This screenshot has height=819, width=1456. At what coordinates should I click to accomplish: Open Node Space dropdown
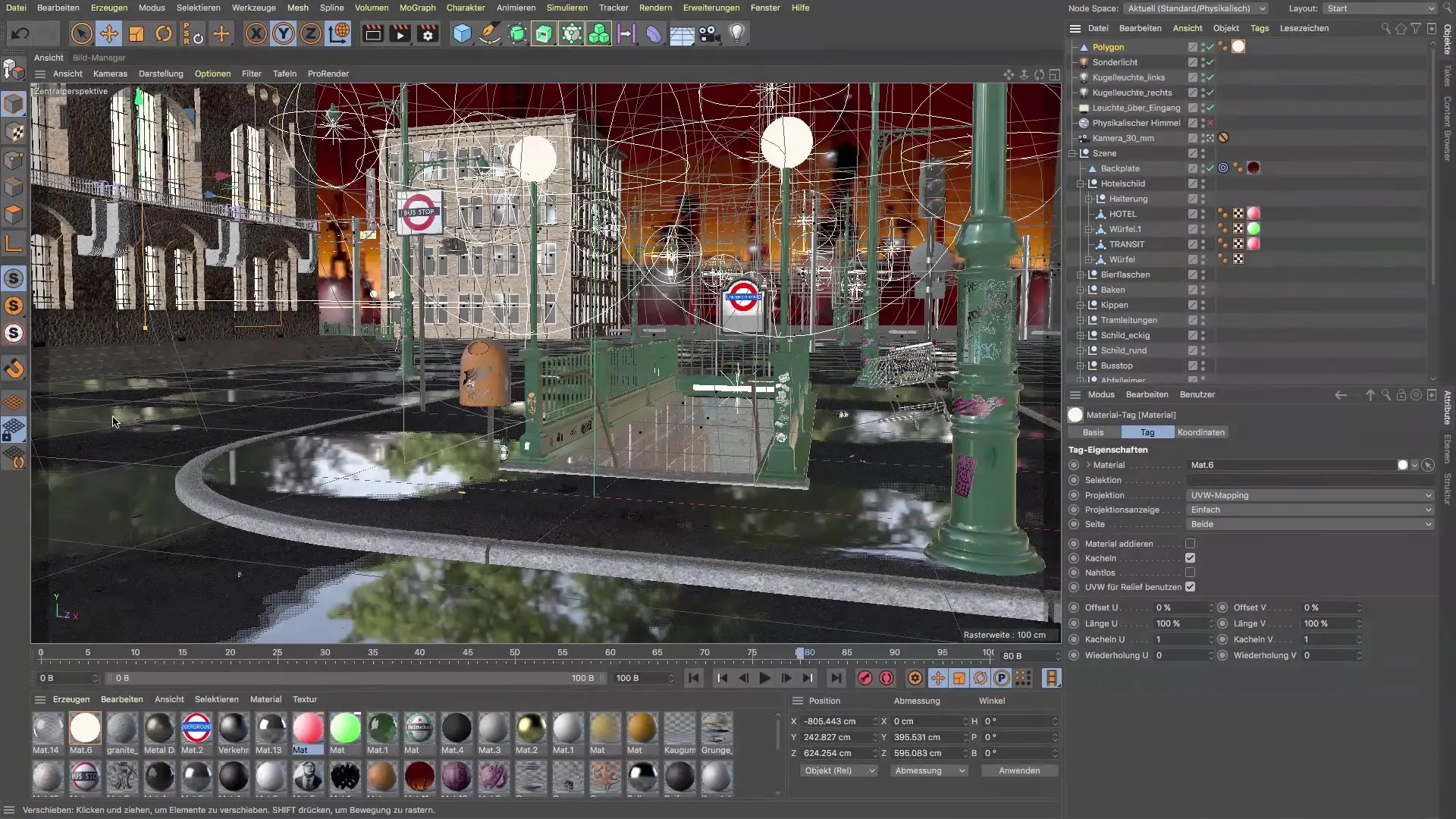pos(1196,8)
